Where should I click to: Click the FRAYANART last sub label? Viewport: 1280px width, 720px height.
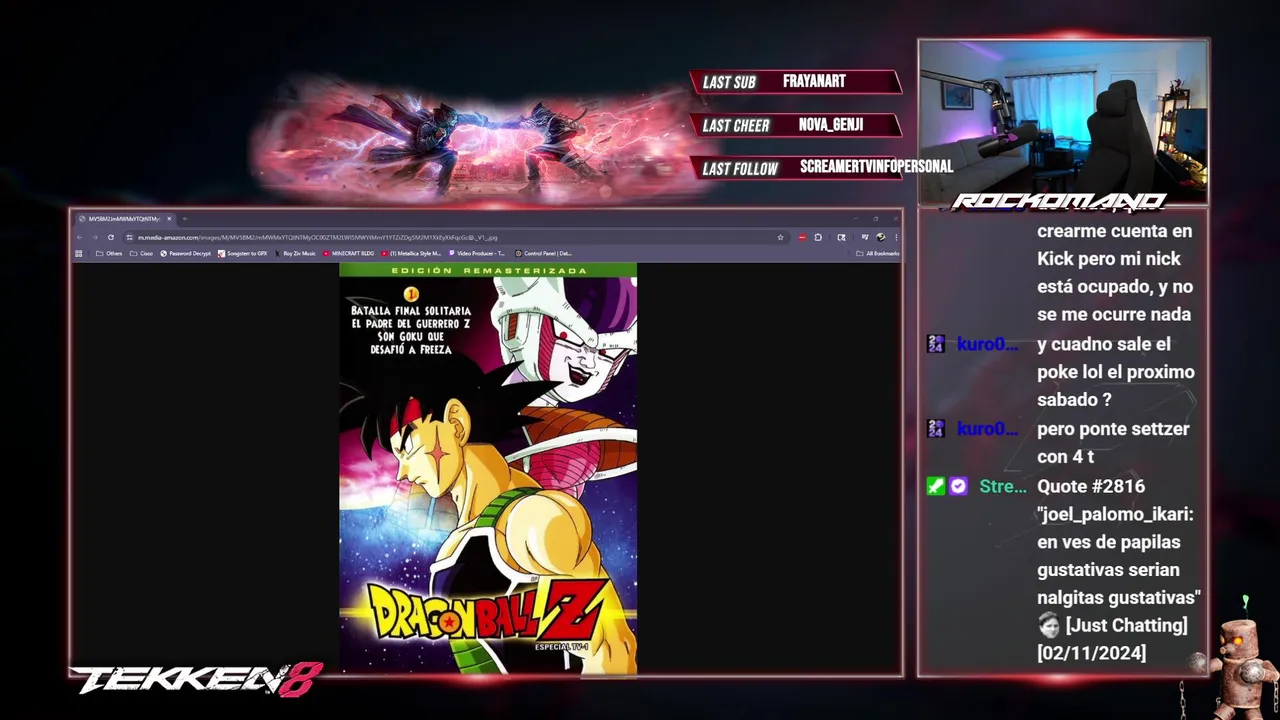(x=814, y=81)
